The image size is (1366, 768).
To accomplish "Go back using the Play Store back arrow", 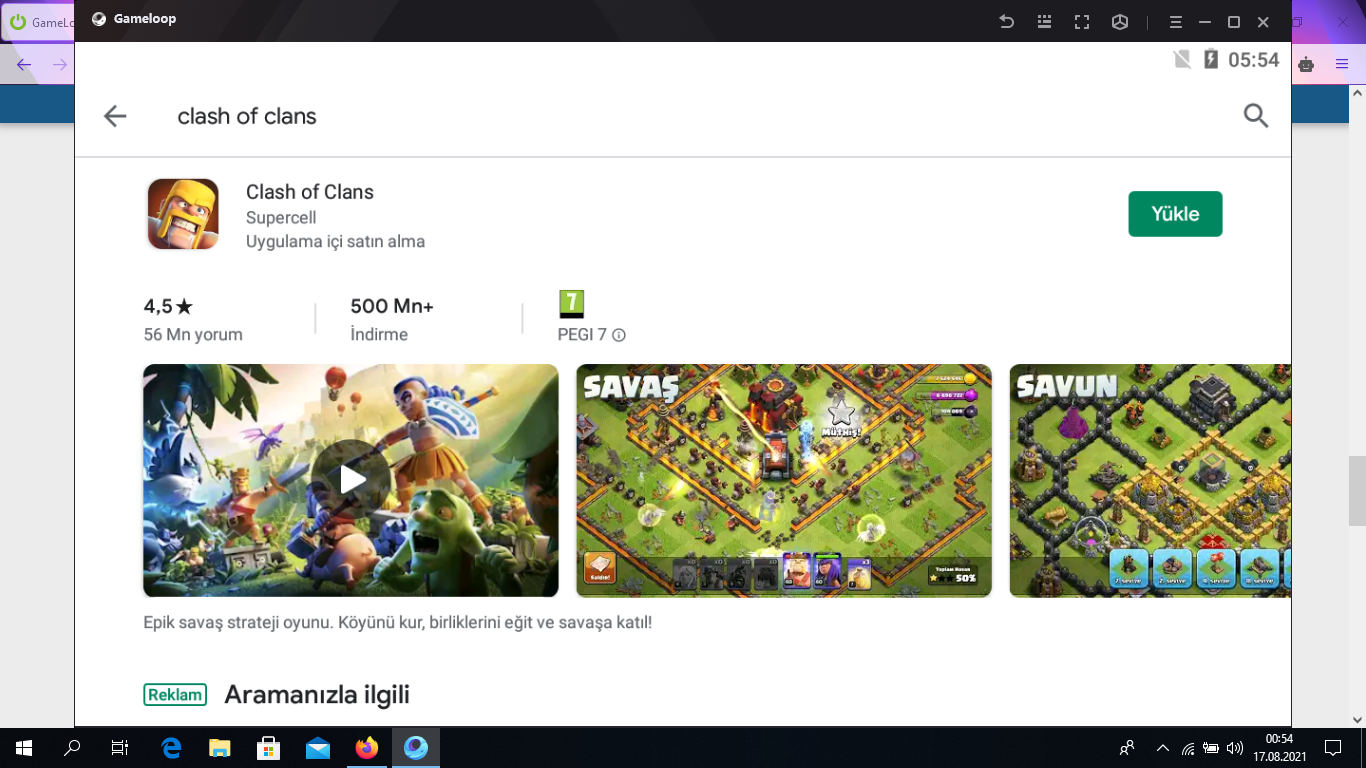I will coord(115,116).
